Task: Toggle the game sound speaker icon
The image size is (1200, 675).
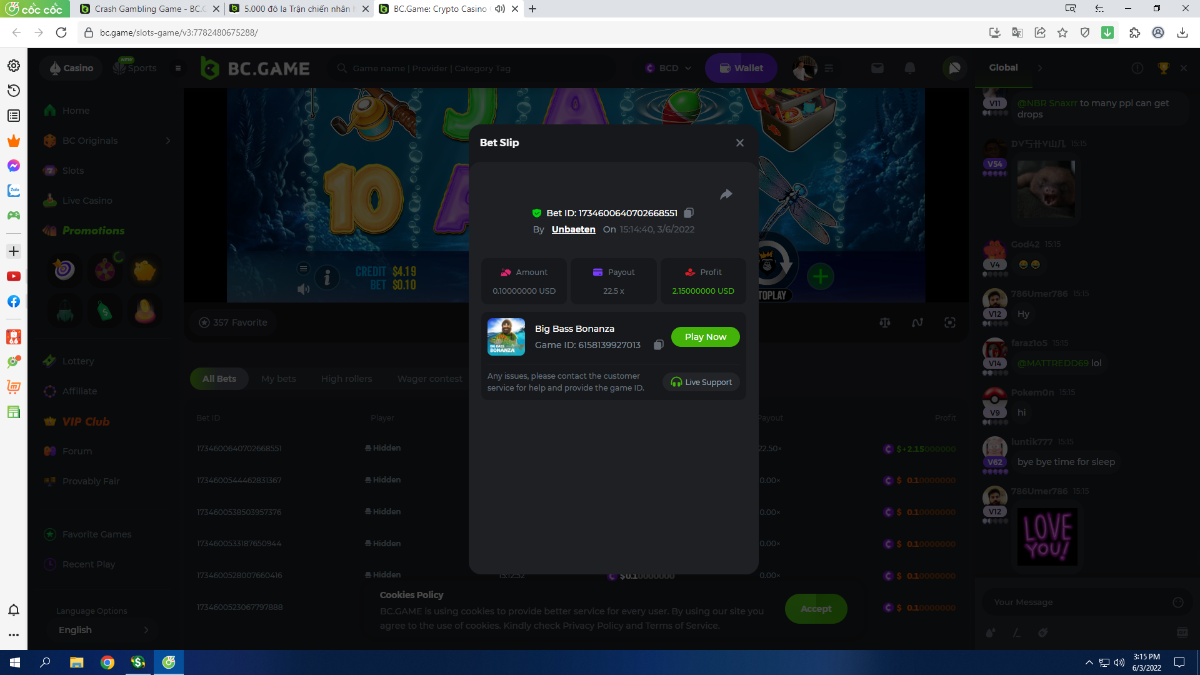Action: (303, 289)
